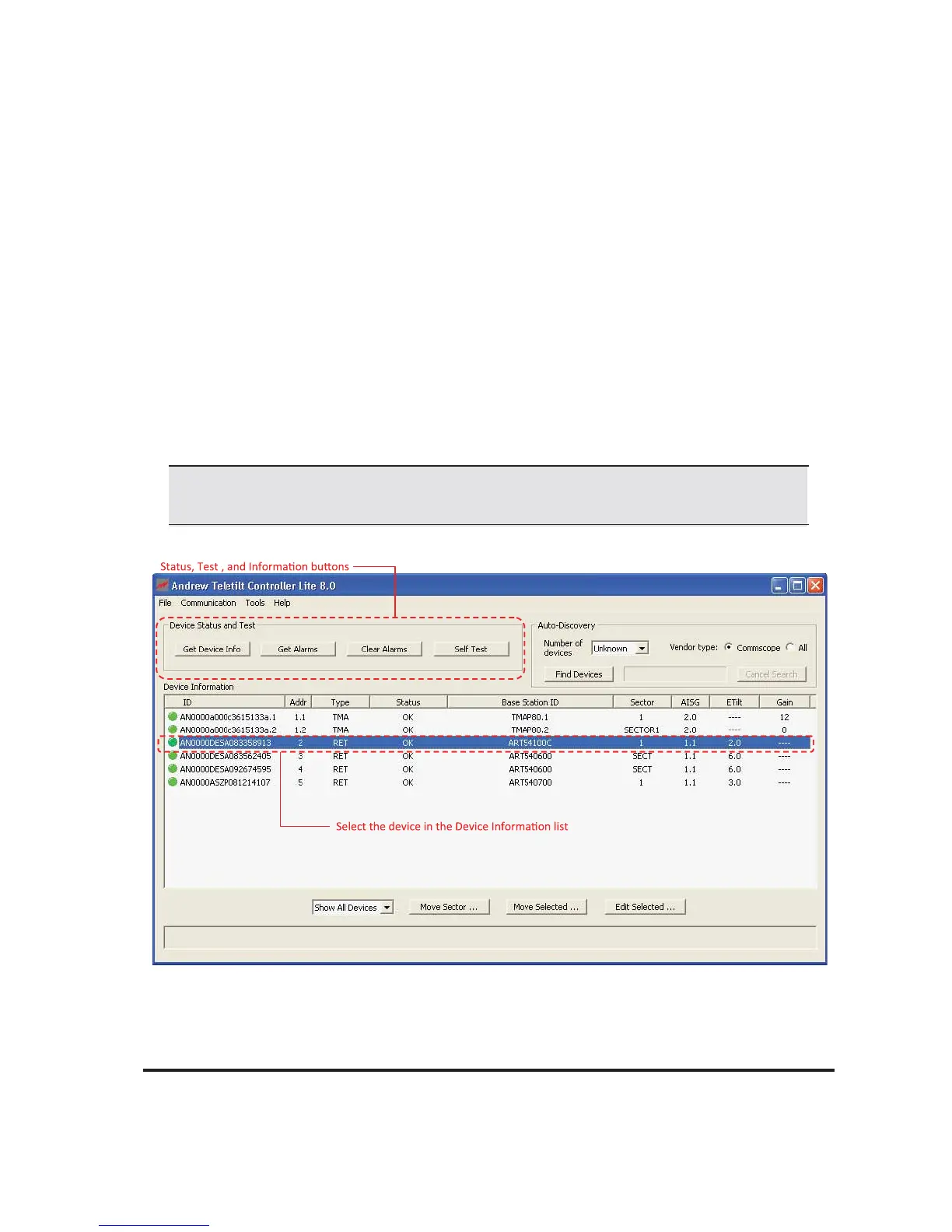The image size is (952, 1232).
Task: Sort by the Base Station ID column header
Action: click(530, 702)
